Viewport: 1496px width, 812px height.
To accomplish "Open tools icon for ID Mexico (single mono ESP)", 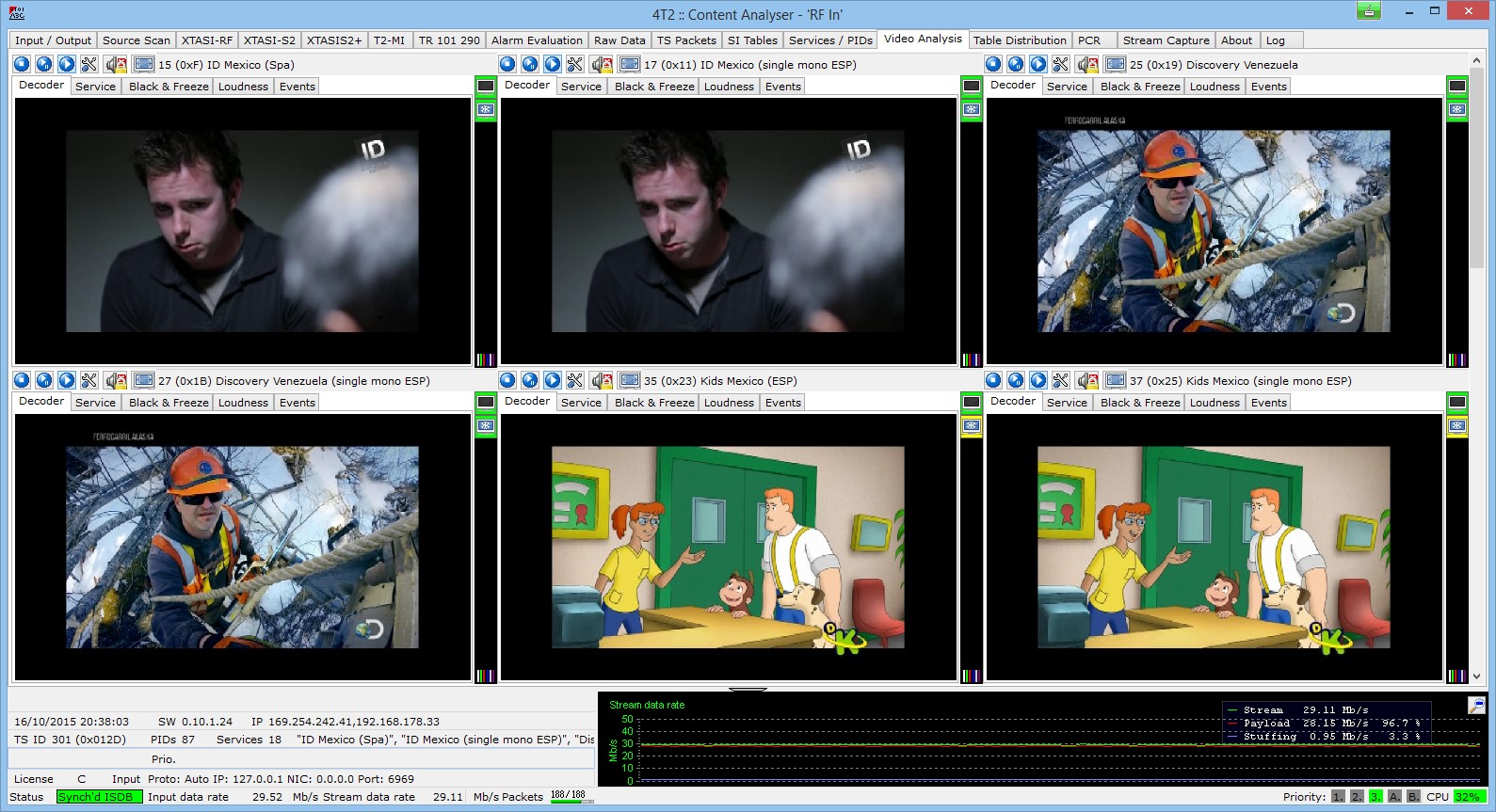I will click(575, 64).
